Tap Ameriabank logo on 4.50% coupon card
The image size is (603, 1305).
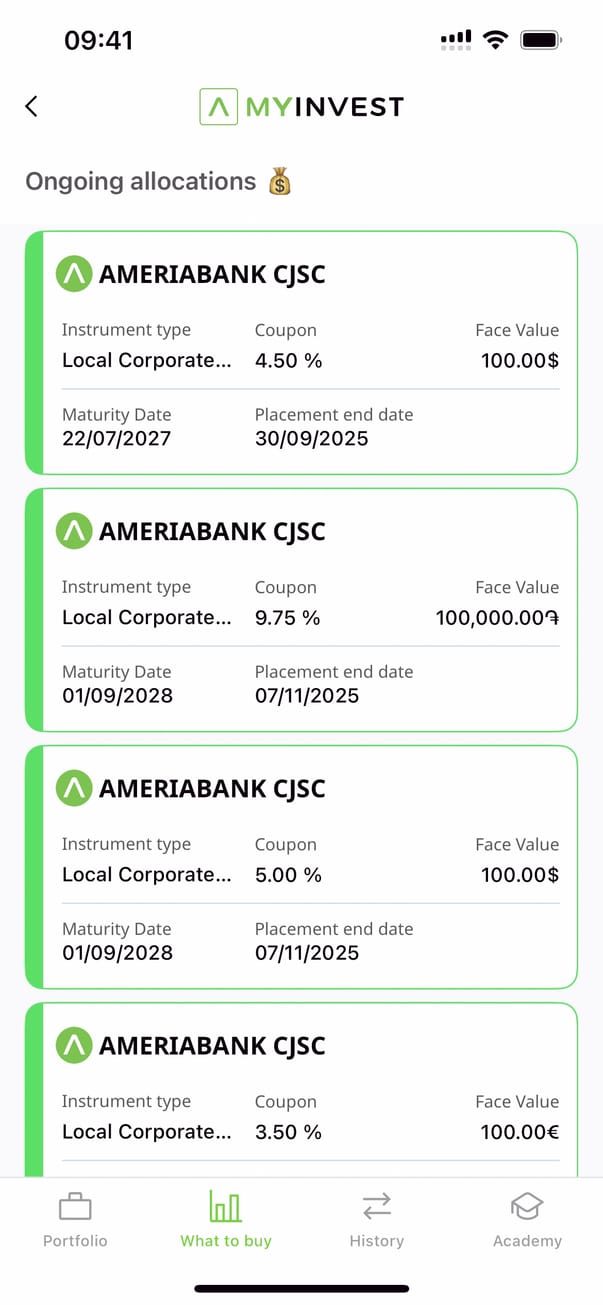[73, 274]
